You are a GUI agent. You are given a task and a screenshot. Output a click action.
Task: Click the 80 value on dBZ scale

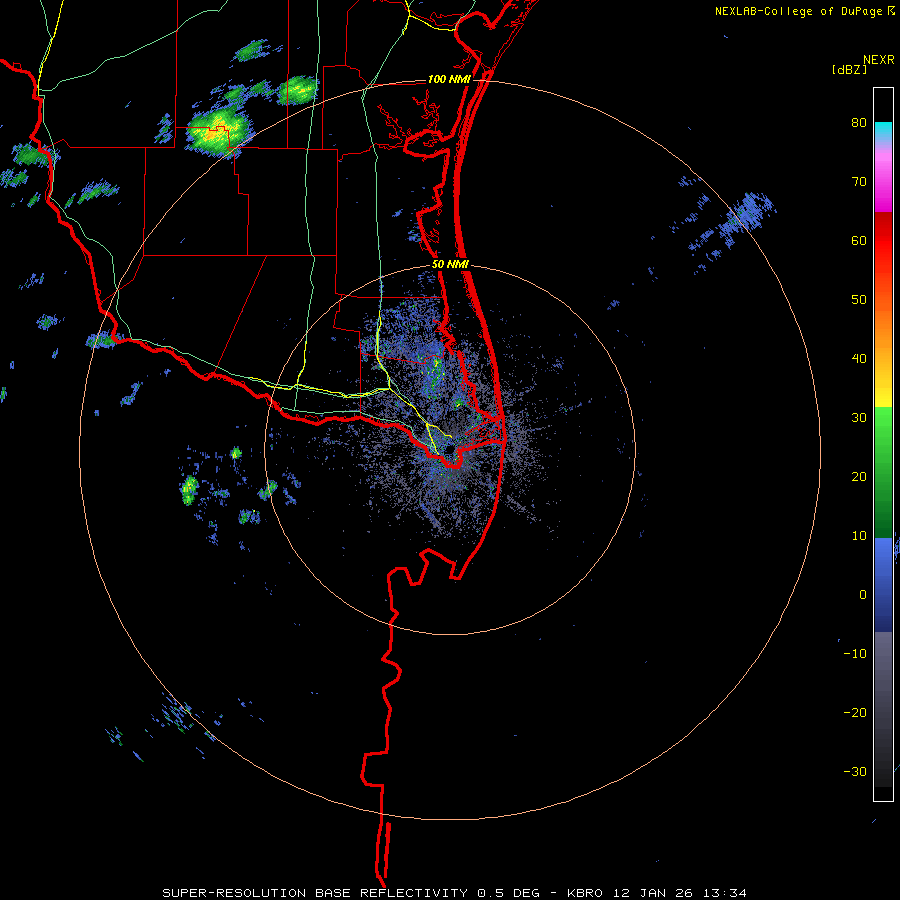click(x=859, y=123)
